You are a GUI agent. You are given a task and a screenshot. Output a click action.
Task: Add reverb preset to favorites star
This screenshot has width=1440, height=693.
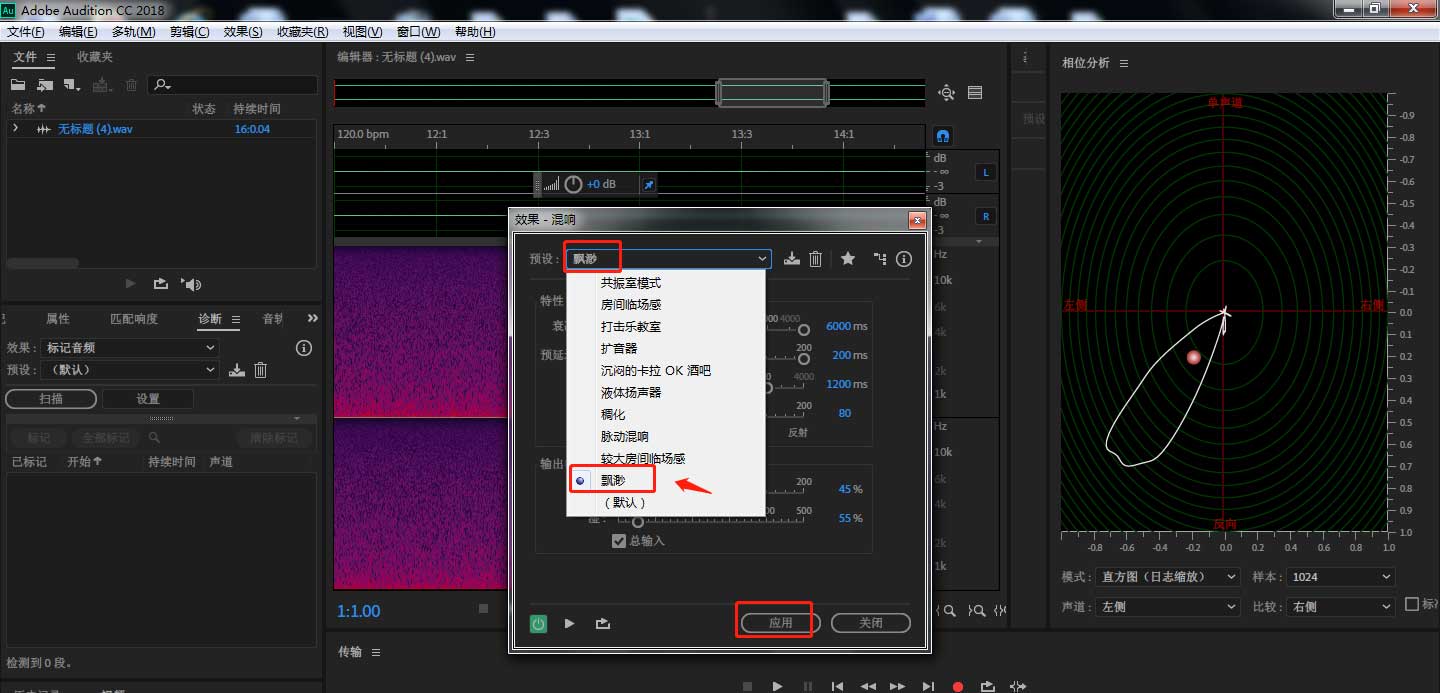[848, 258]
